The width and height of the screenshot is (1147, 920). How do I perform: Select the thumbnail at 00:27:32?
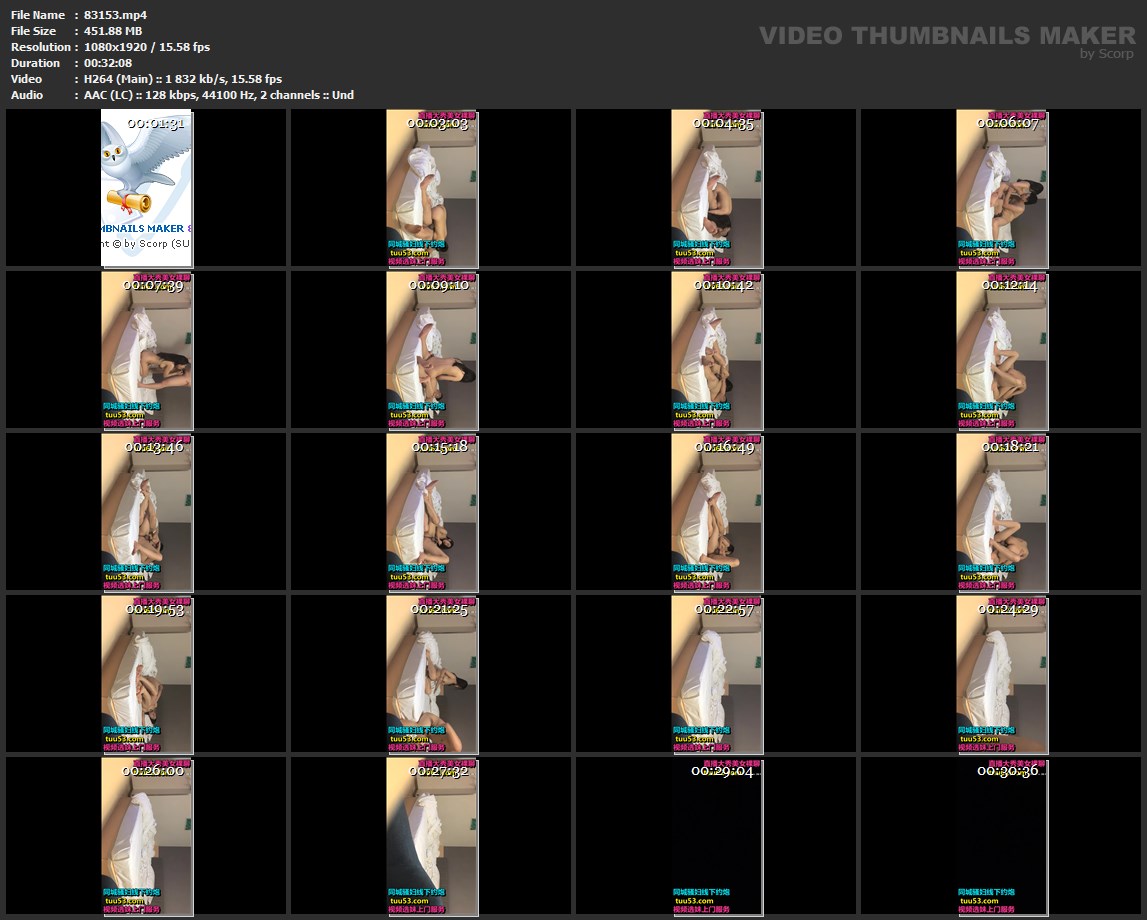tap(432, 836)
